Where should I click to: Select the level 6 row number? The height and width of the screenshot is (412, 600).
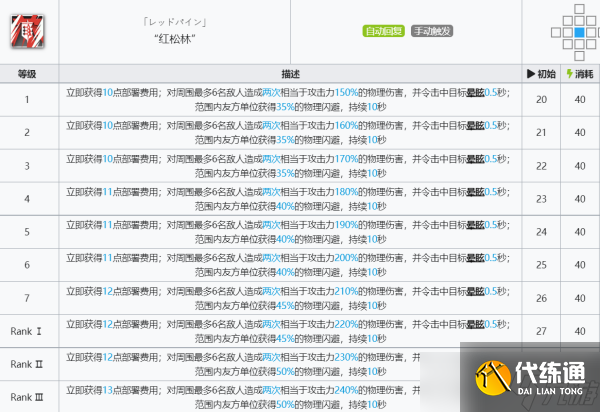27,265
